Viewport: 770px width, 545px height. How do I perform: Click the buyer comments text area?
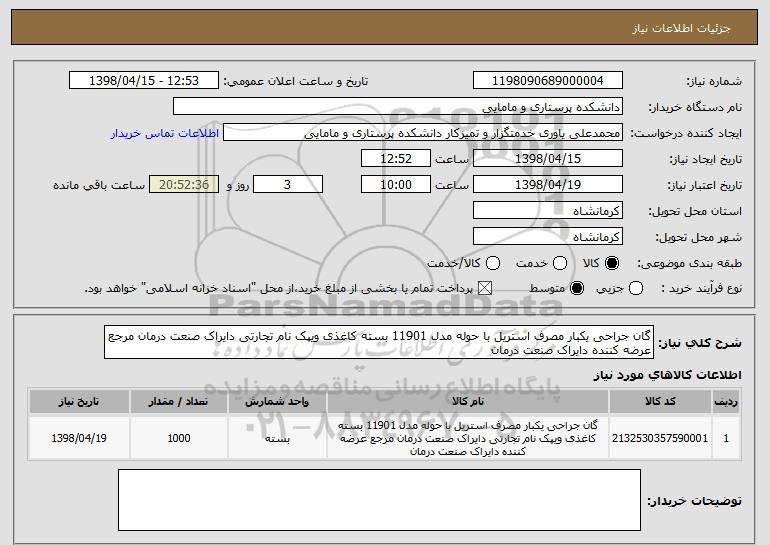379,500
